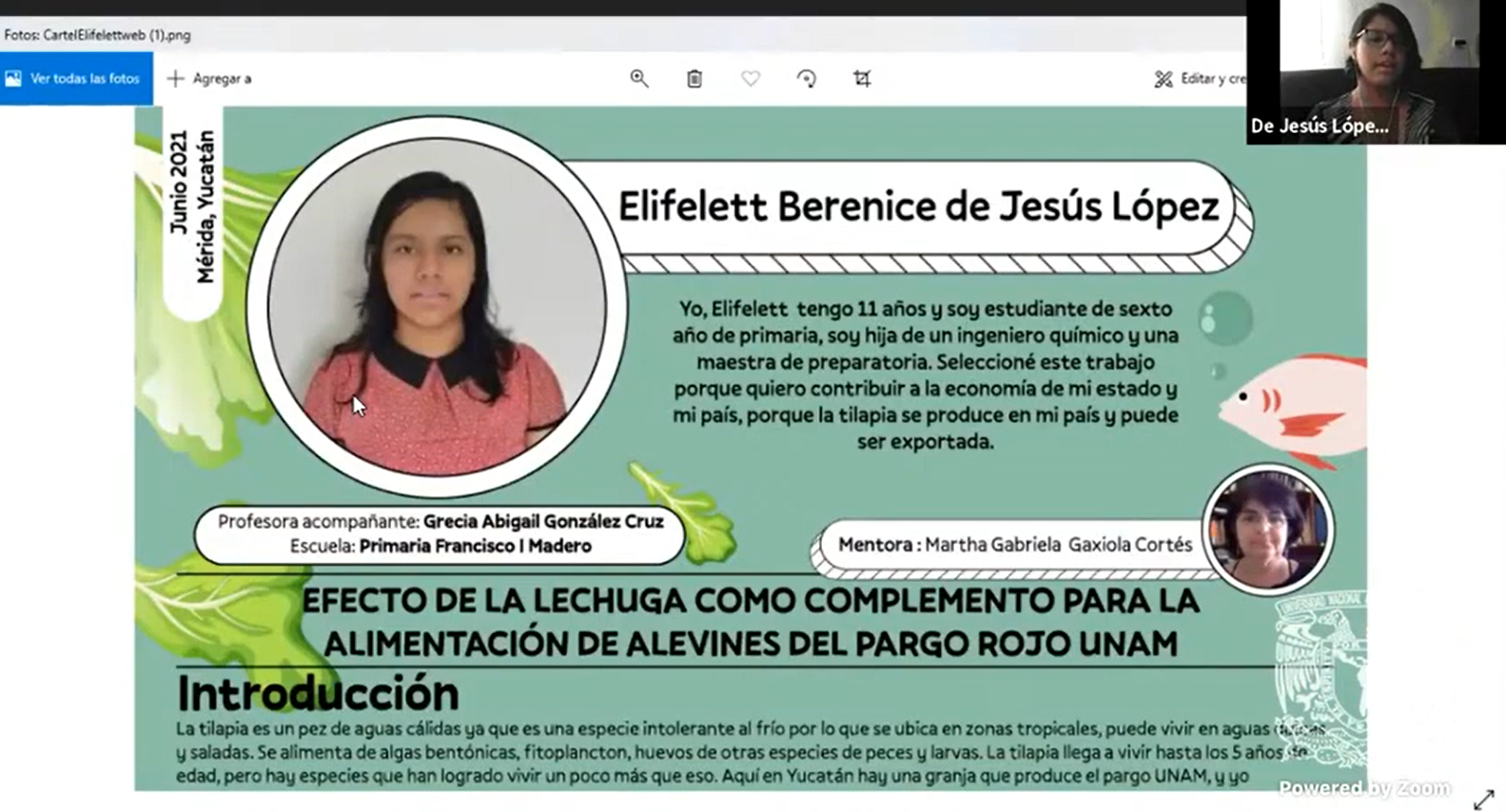Click the participant name label 'De Jesús Lópe...'
The width and height of the screenshot is (1506, 812).
pos(1320,126)
